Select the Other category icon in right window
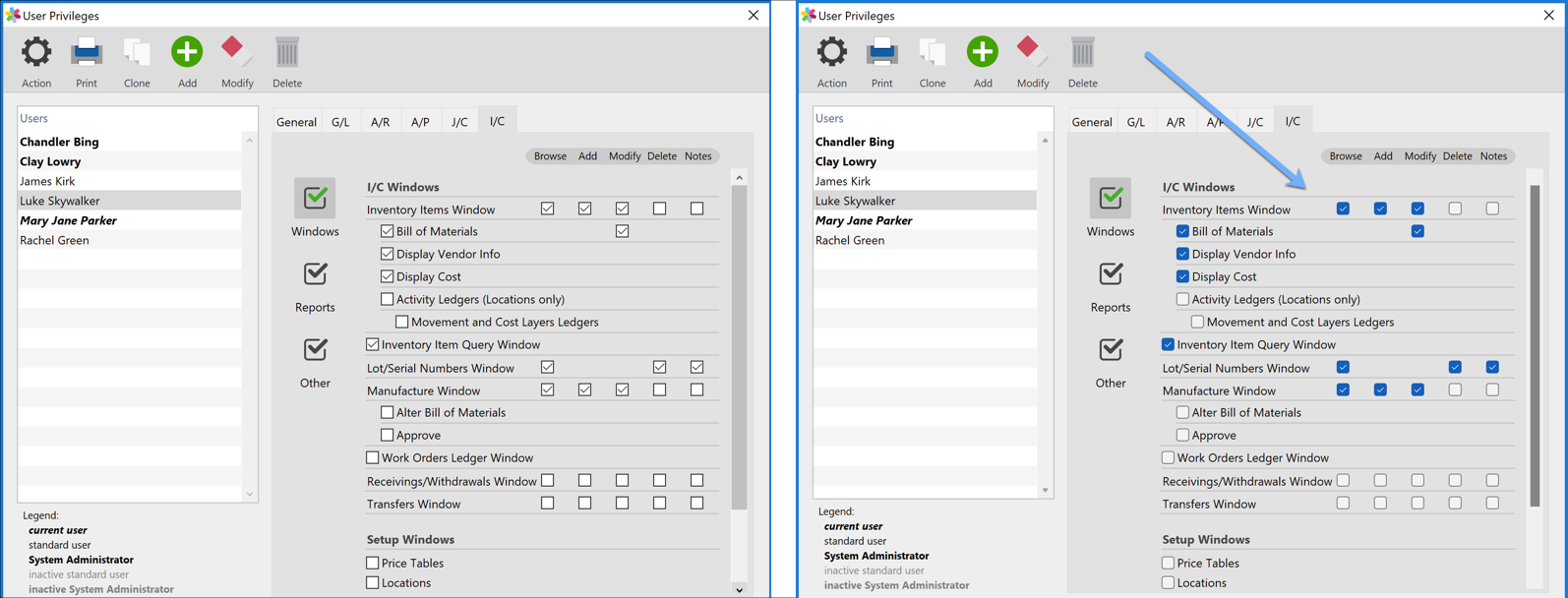This screenshot has width=1568, height=598. tap(1111, 350)
